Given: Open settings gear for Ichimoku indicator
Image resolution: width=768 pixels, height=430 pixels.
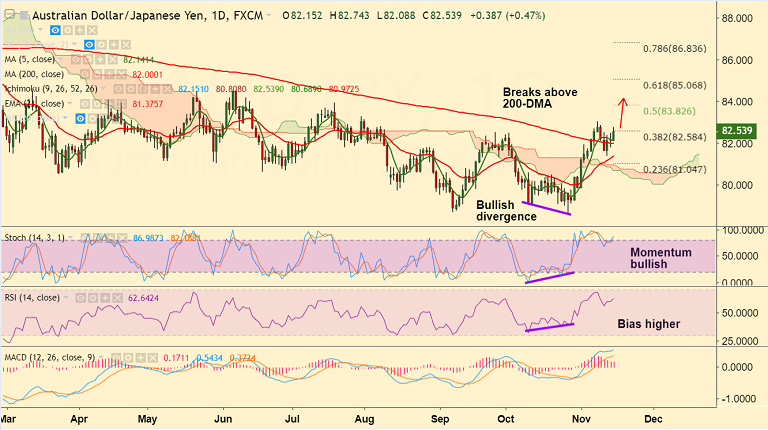Looking at the screenshot, I should pos(131,89).
